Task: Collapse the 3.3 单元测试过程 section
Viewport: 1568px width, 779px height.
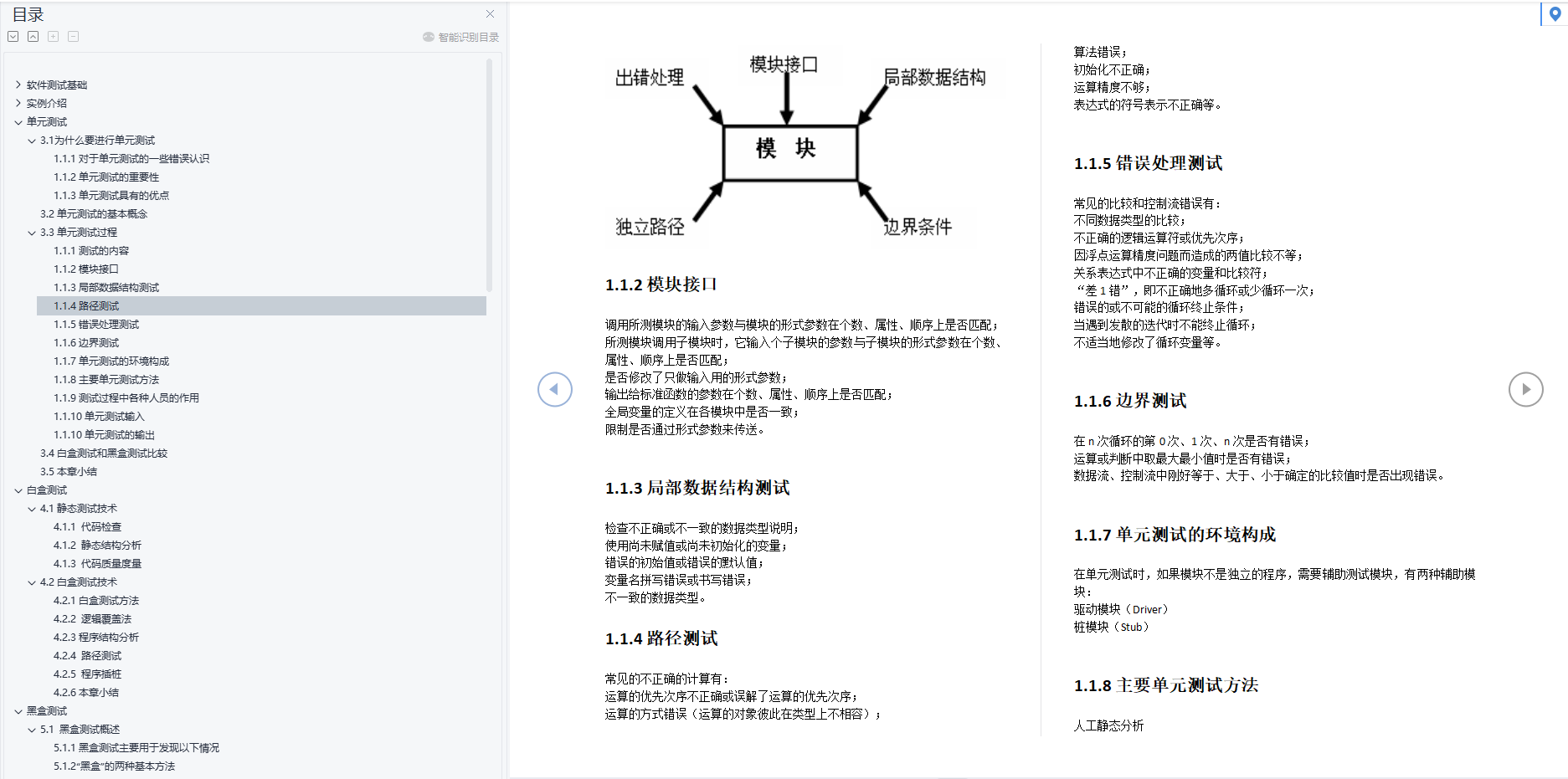Action: click(x=30, y=232)
